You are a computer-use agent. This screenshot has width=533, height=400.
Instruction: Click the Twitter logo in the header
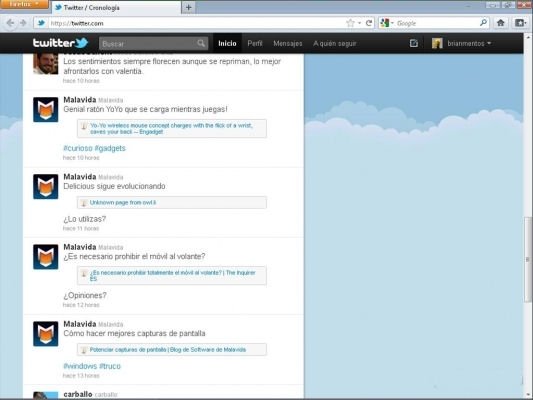coord(60,43)
